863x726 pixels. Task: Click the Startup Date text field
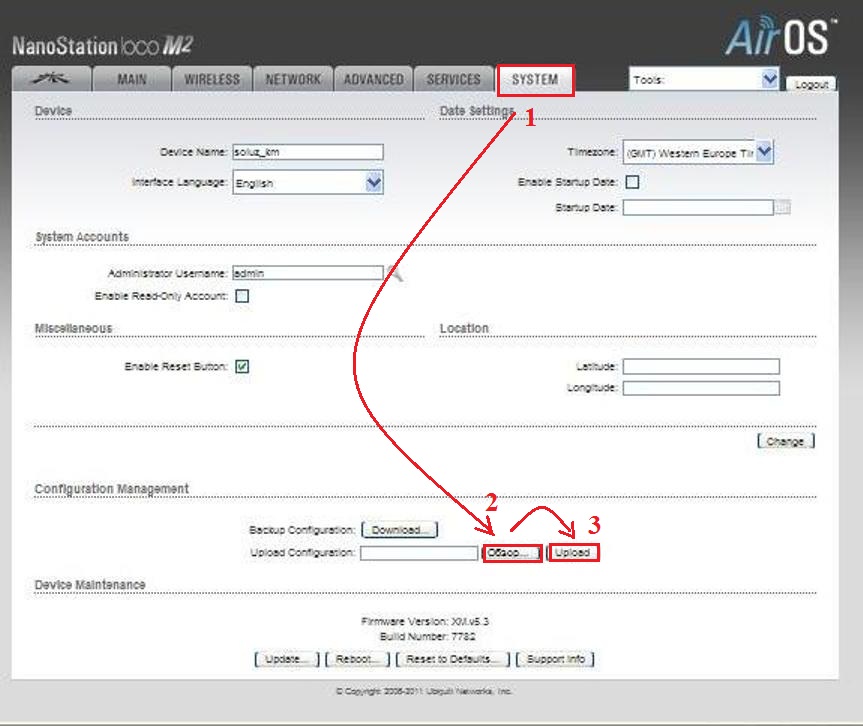pos(698,208)
